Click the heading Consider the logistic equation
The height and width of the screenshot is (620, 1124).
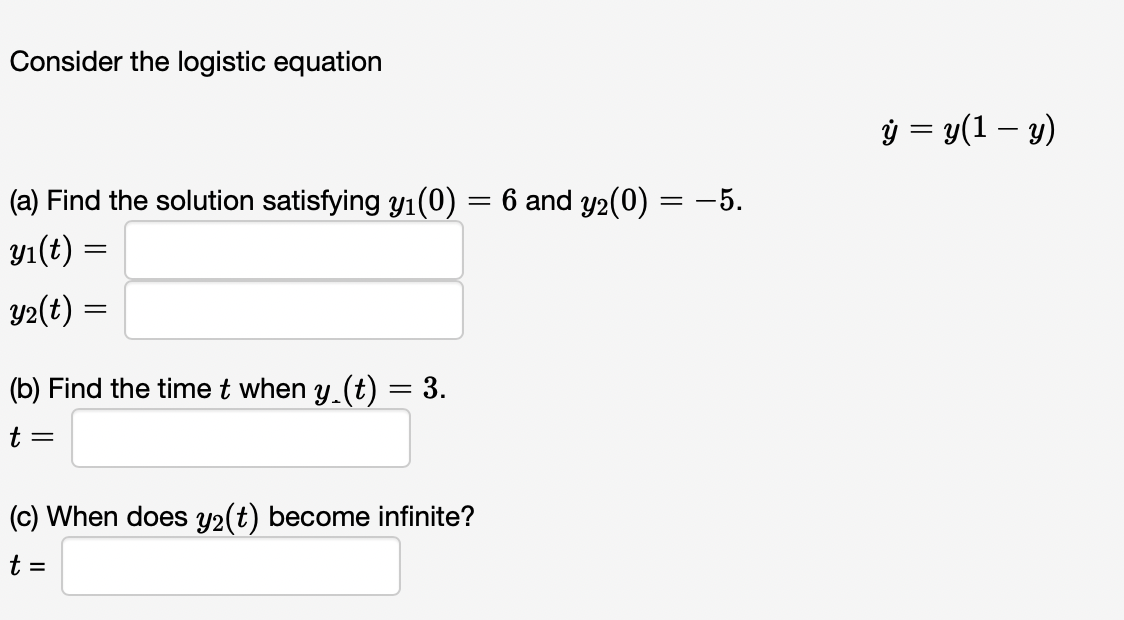tap(196, 62)
